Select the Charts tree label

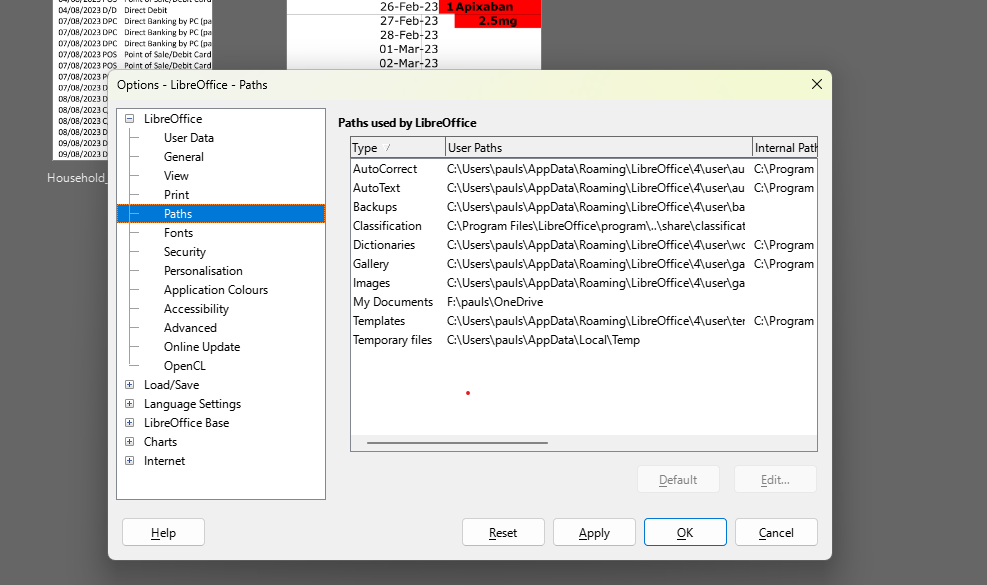coord(160,441)
